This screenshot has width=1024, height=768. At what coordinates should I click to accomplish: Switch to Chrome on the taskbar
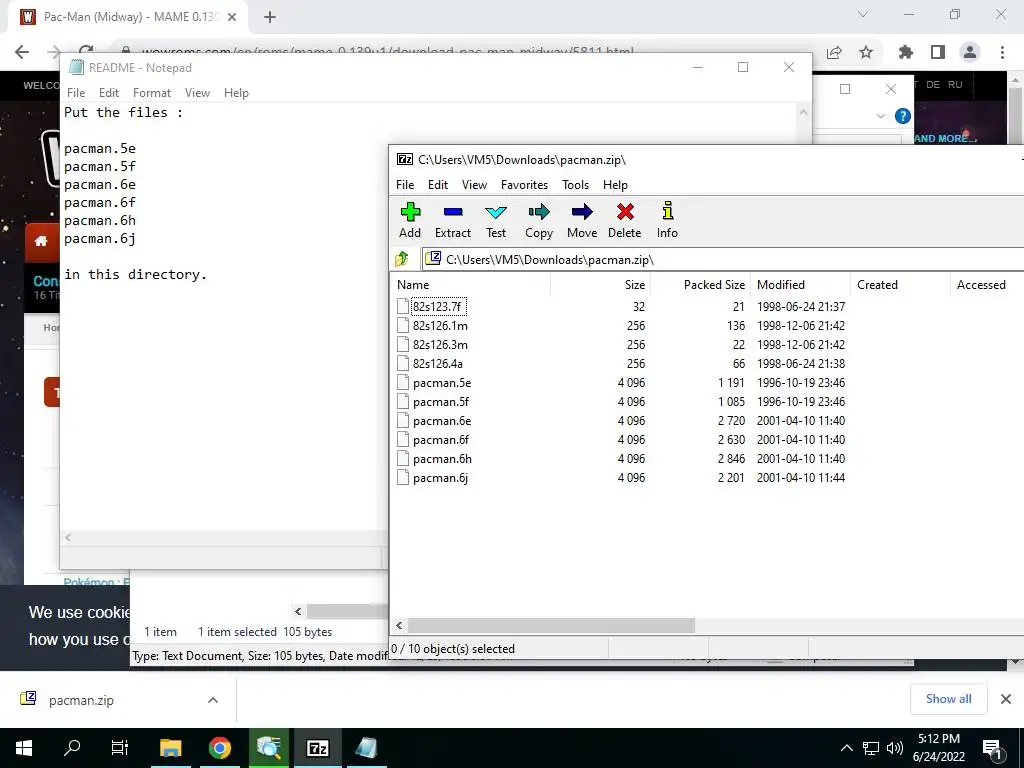click(220, 748)
